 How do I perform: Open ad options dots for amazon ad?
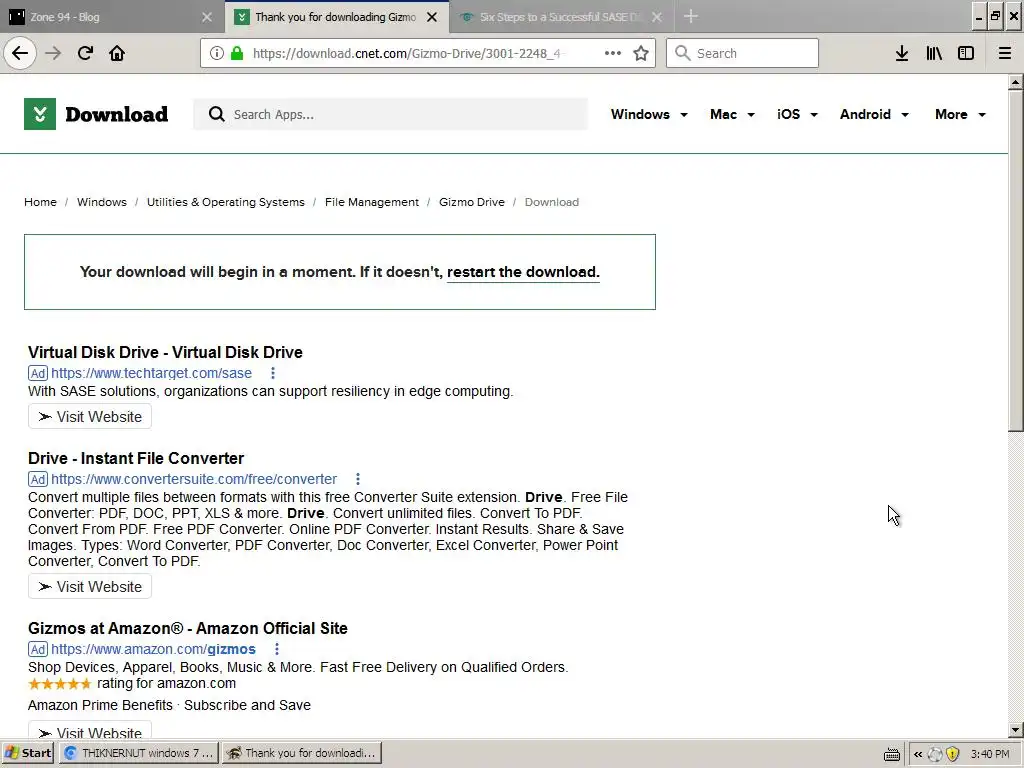[x=277, y=649]
